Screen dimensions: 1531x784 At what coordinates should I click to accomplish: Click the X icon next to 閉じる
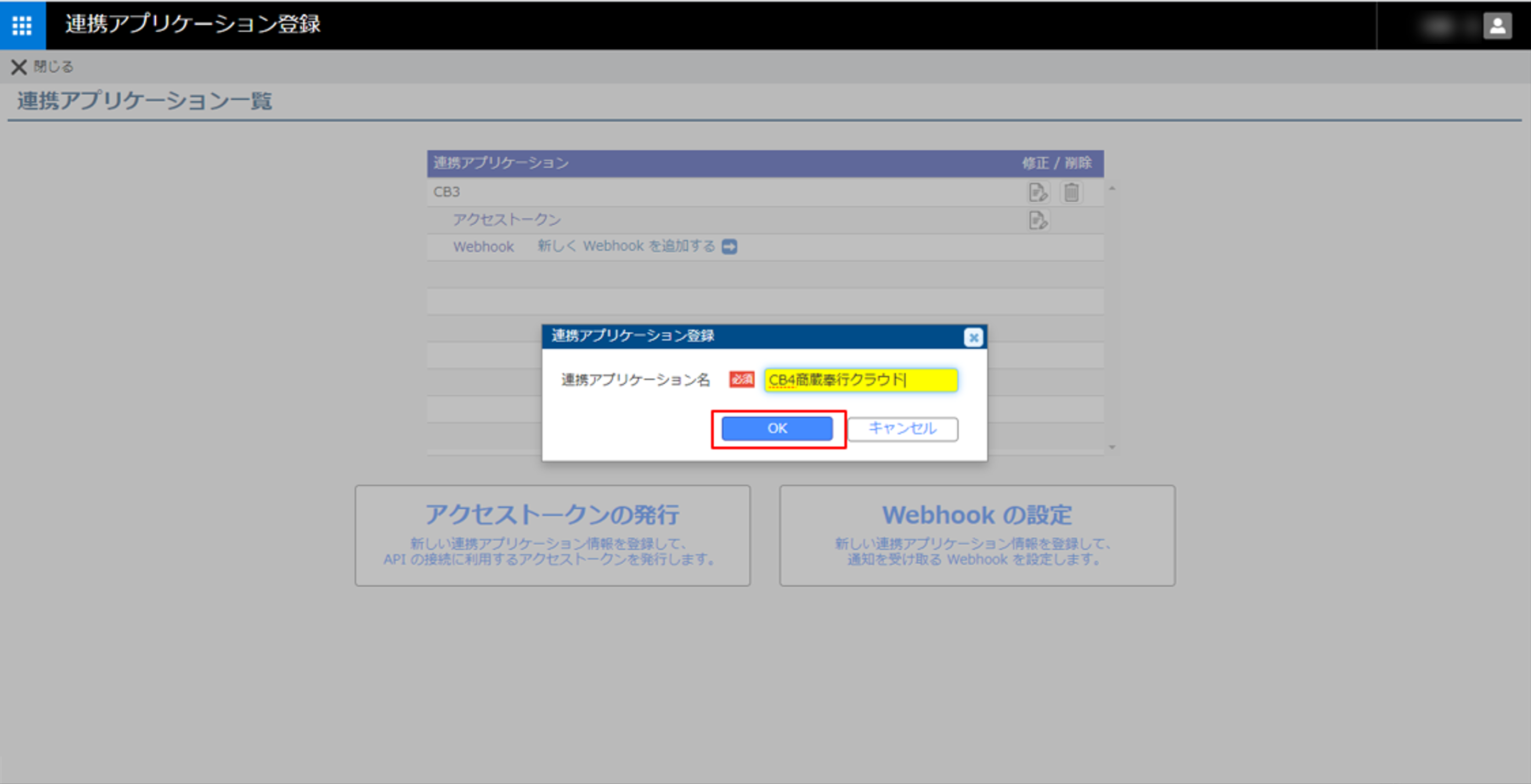coord(19,67)
